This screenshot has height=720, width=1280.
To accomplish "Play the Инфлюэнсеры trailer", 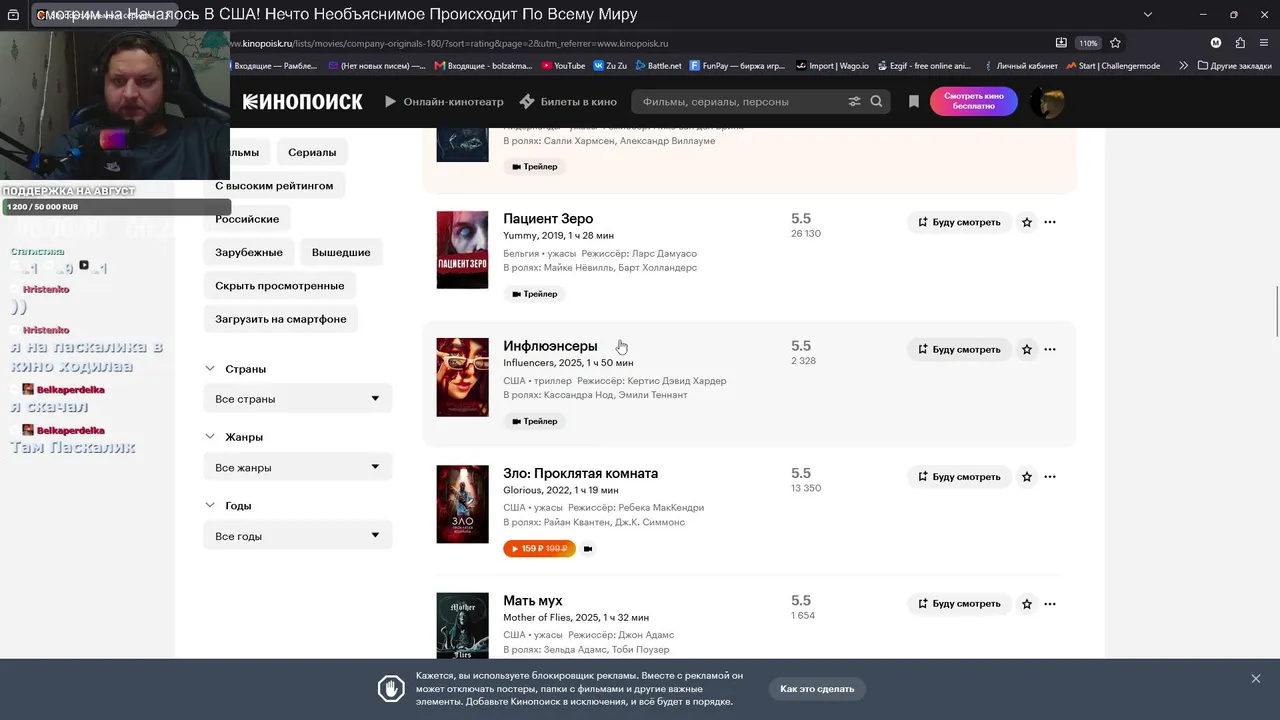I will click(534, 422).
